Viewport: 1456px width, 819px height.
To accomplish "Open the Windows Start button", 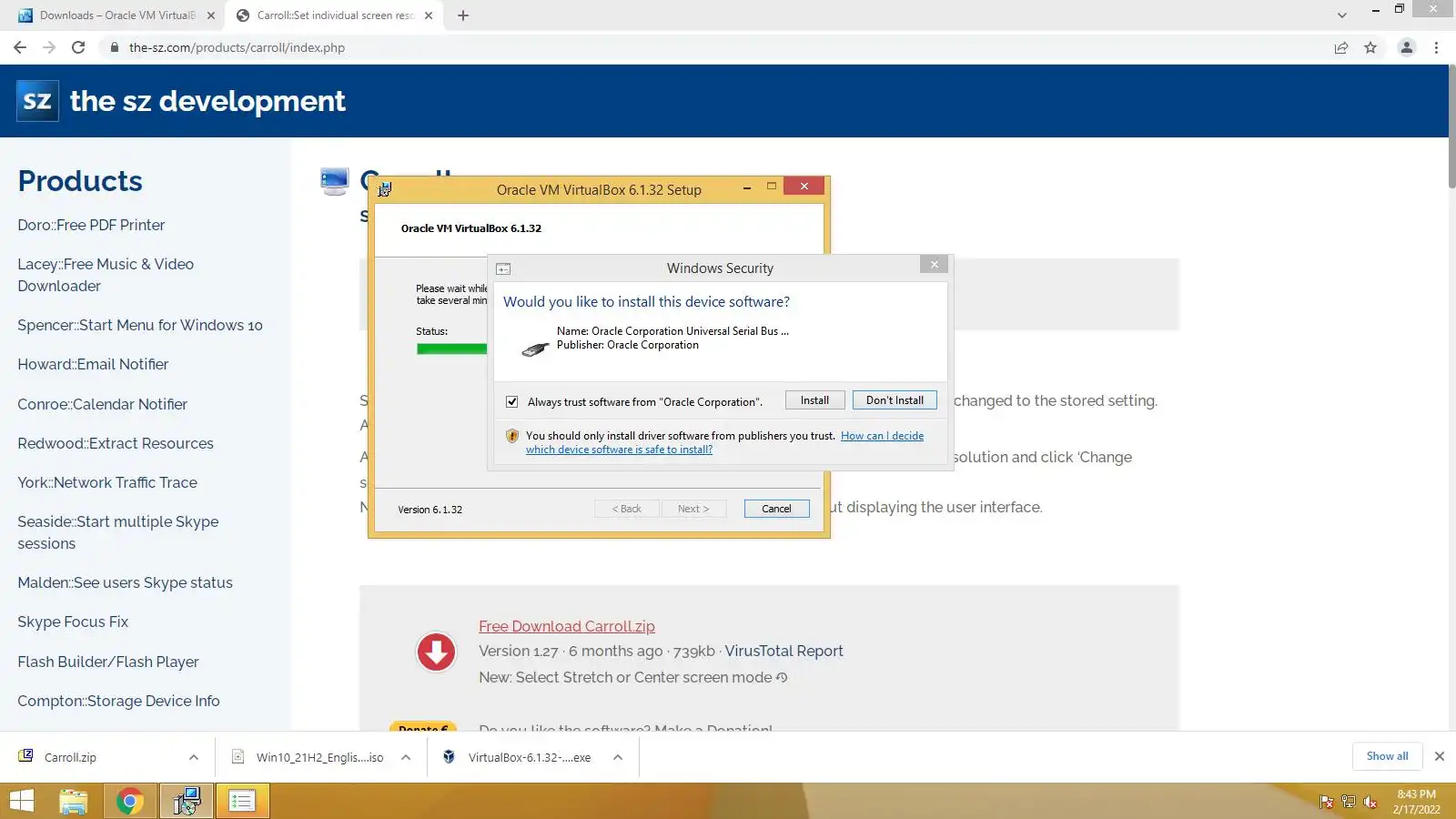I will pos(21,801).
